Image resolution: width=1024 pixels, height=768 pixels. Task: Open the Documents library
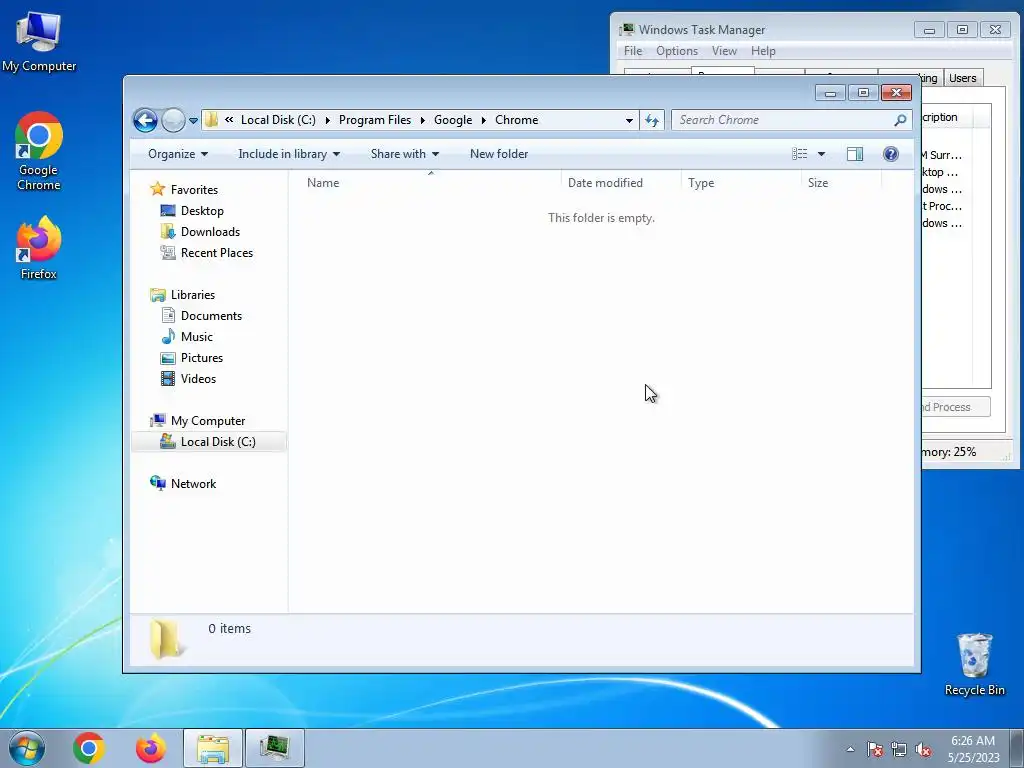click(211, 315)
